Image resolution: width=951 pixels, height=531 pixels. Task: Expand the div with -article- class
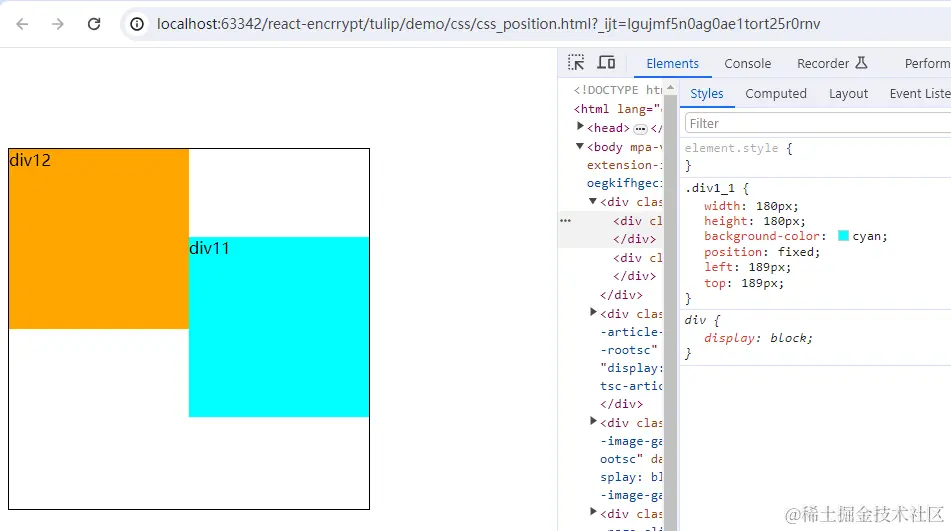[593, 312]
